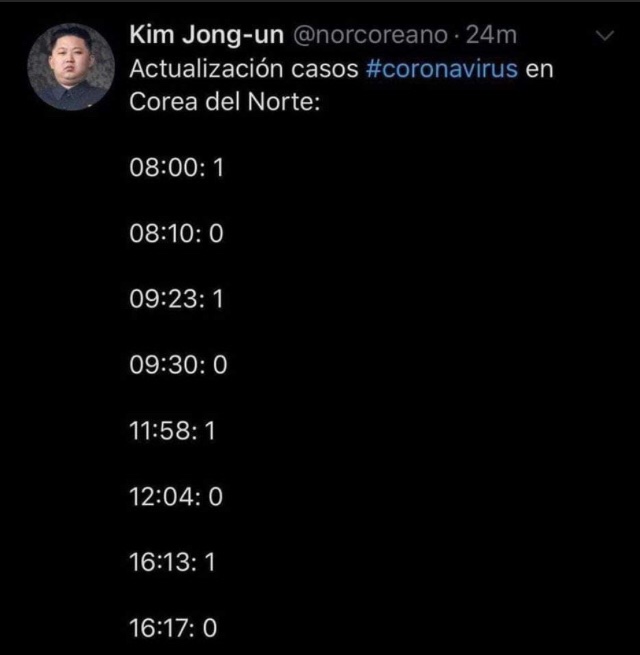Click the "09:23: 1" entry line
Viewport: 640px width, 655px height.
[176, 300]
